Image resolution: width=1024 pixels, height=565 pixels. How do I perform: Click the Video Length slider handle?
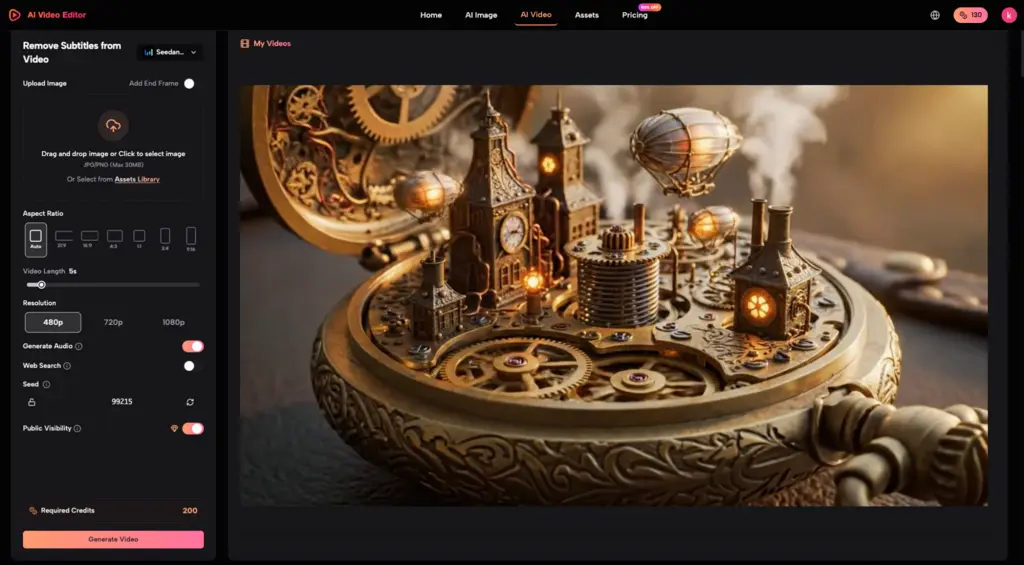(41, 285)
